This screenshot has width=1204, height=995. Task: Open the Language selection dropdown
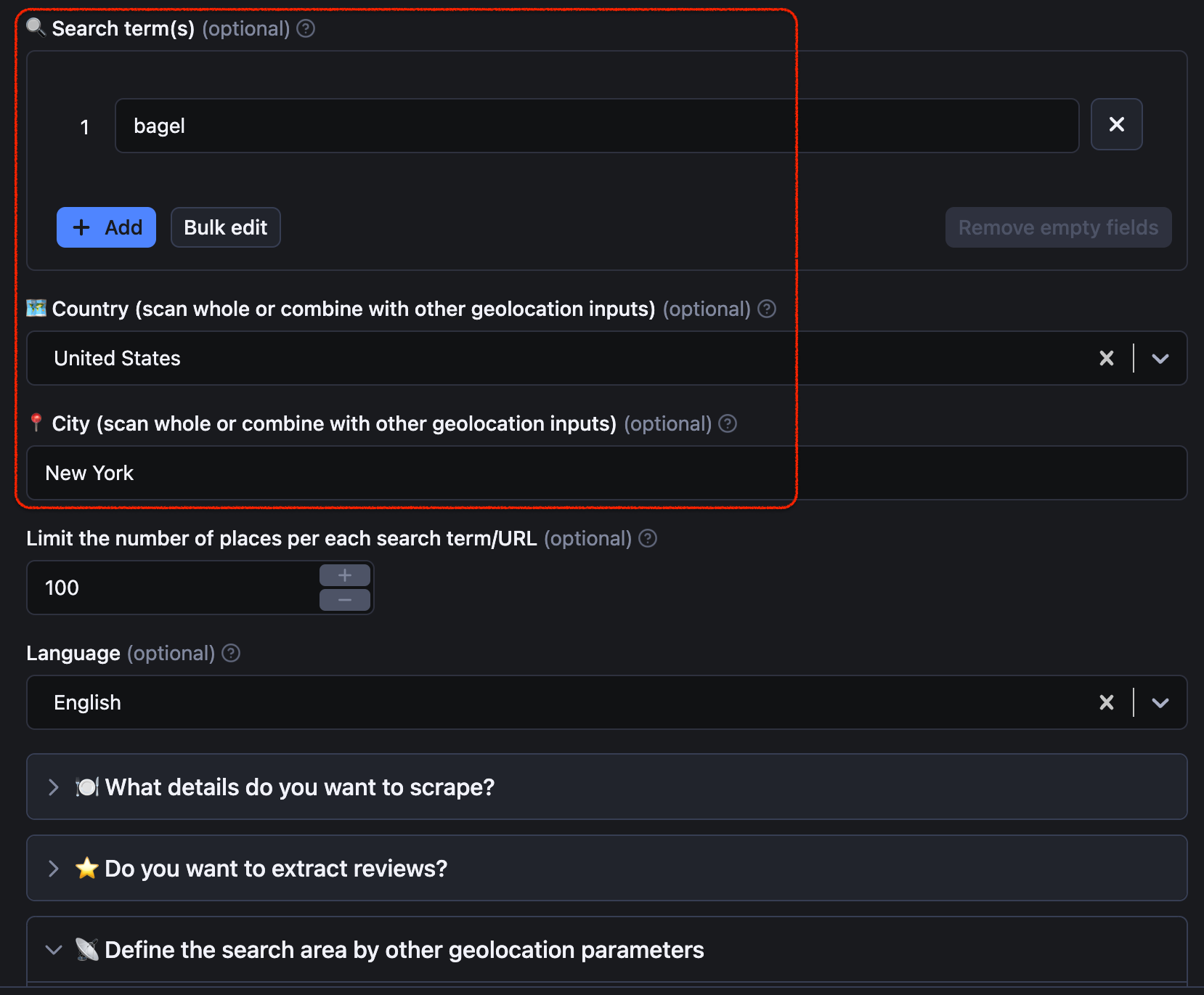1160,702
